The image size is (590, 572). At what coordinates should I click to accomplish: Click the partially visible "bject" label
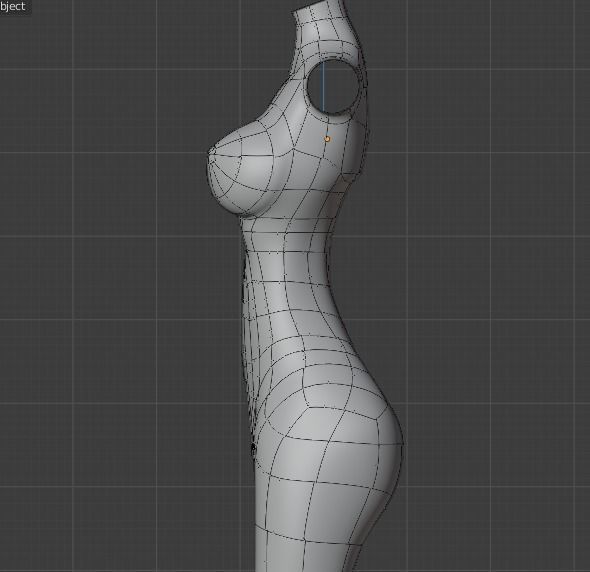[13, 6]
